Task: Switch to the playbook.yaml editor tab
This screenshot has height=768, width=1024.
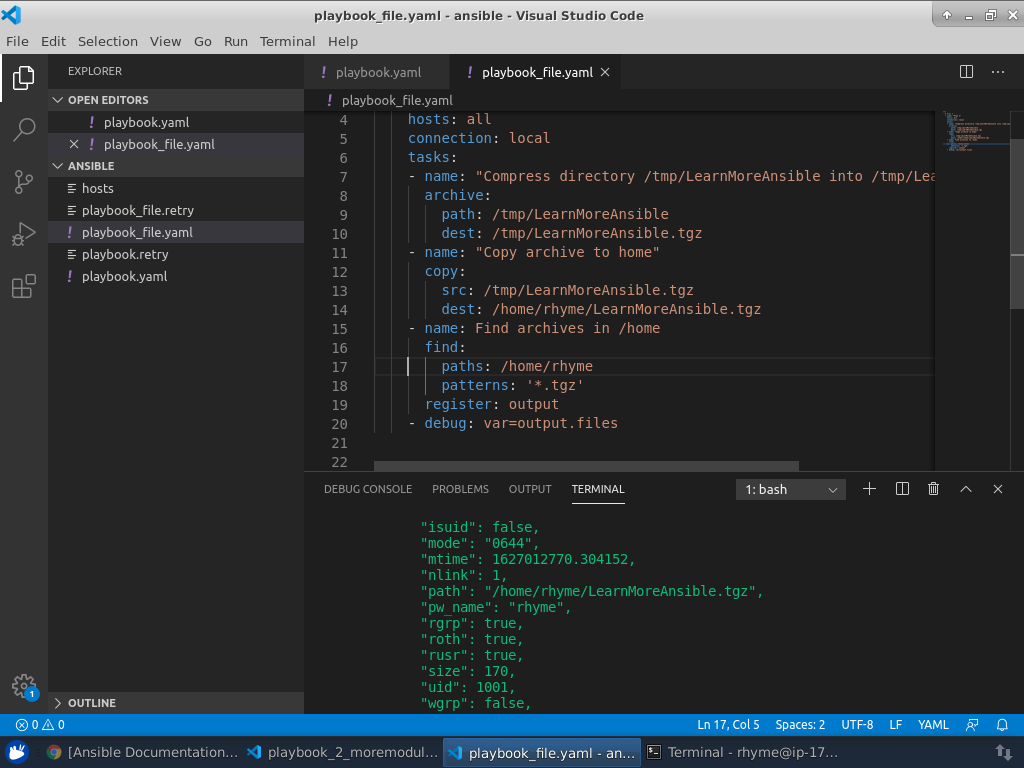Action: 378,72
